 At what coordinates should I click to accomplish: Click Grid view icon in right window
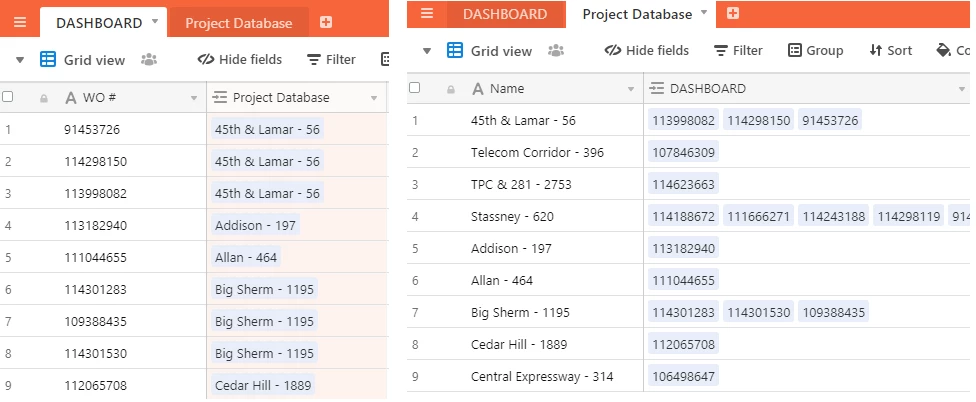[x=455, y=50]
